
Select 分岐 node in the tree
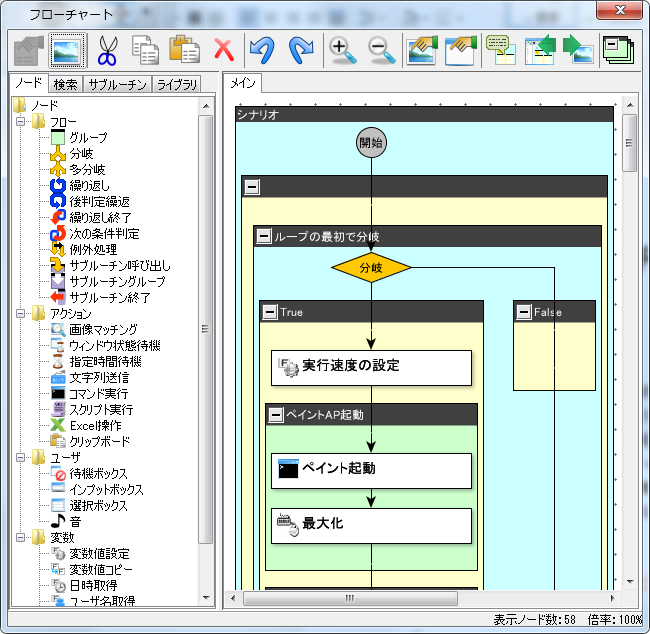pos(81,153)
